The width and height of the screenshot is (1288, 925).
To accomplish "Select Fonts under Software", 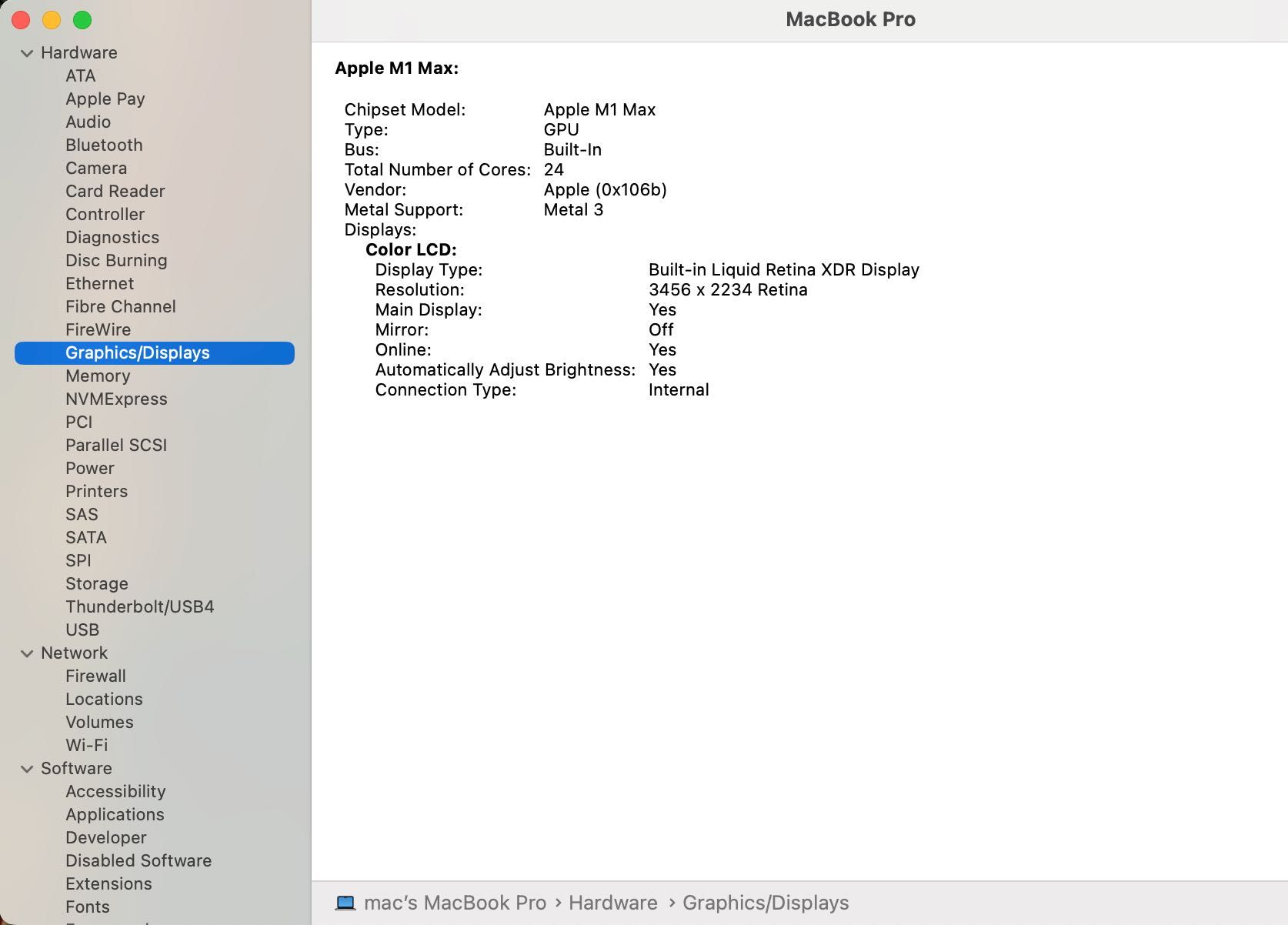I will pyautogui.click(x=88, y=907).
